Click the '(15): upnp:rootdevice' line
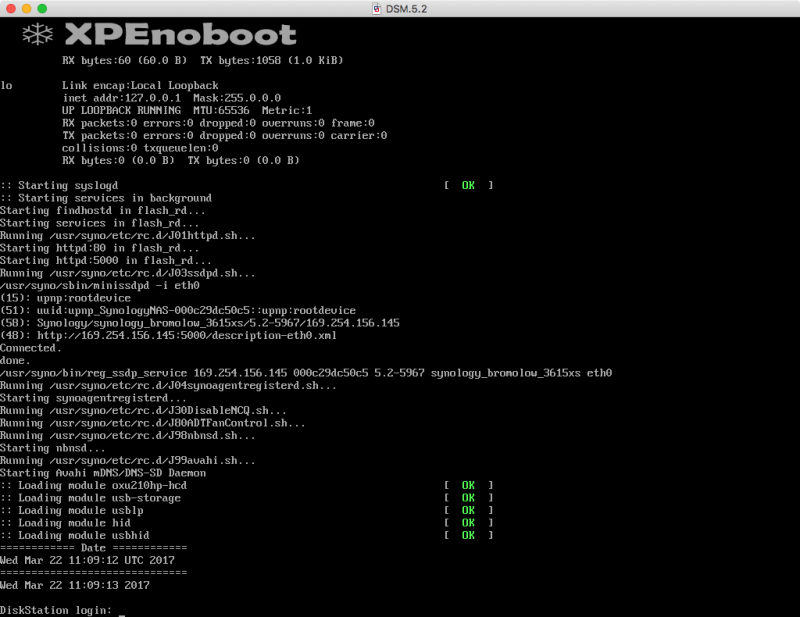The image size is (800, 617). click(x=65, y=298)
